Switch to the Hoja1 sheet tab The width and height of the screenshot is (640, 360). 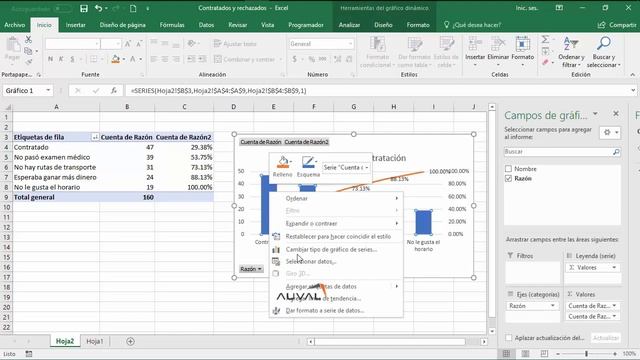(95, 341)
